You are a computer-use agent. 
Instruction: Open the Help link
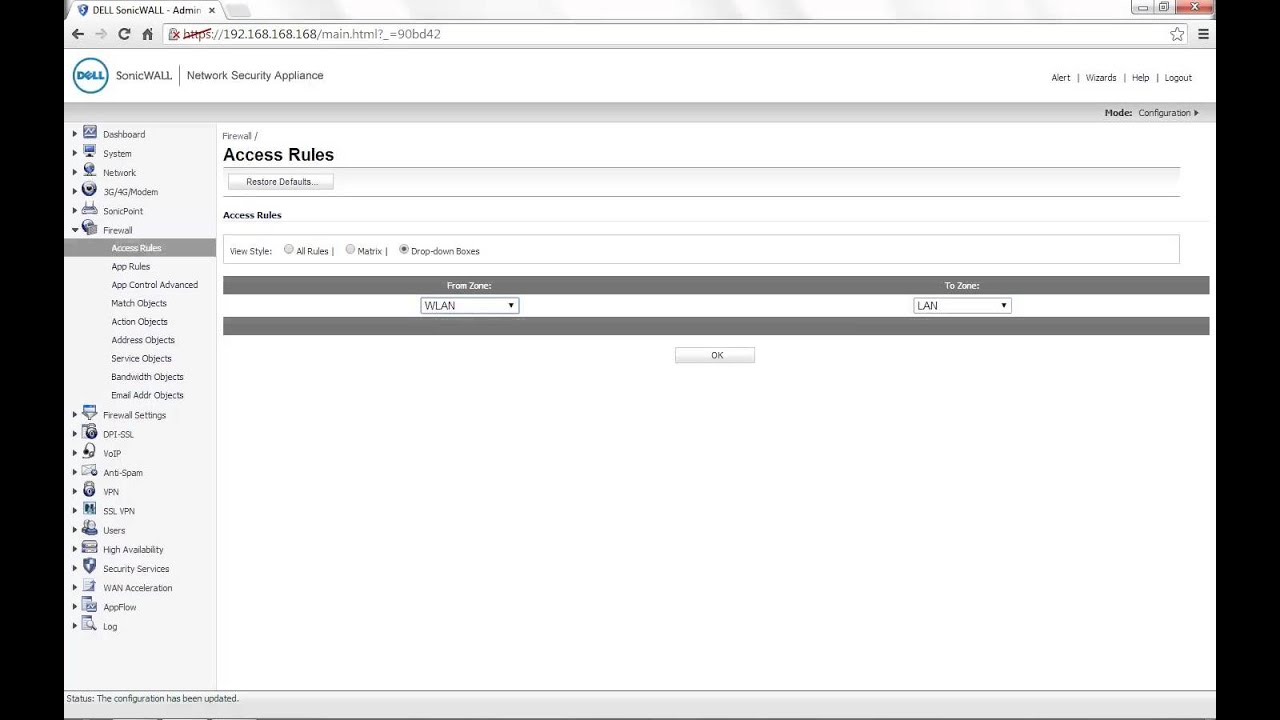(x=1140, y=78)
